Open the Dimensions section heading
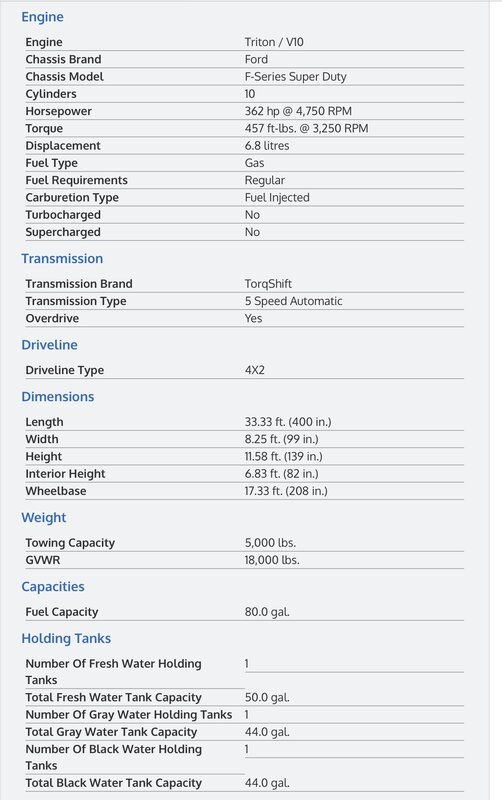This screenshot has height=800, width=502. coord(58,397)
